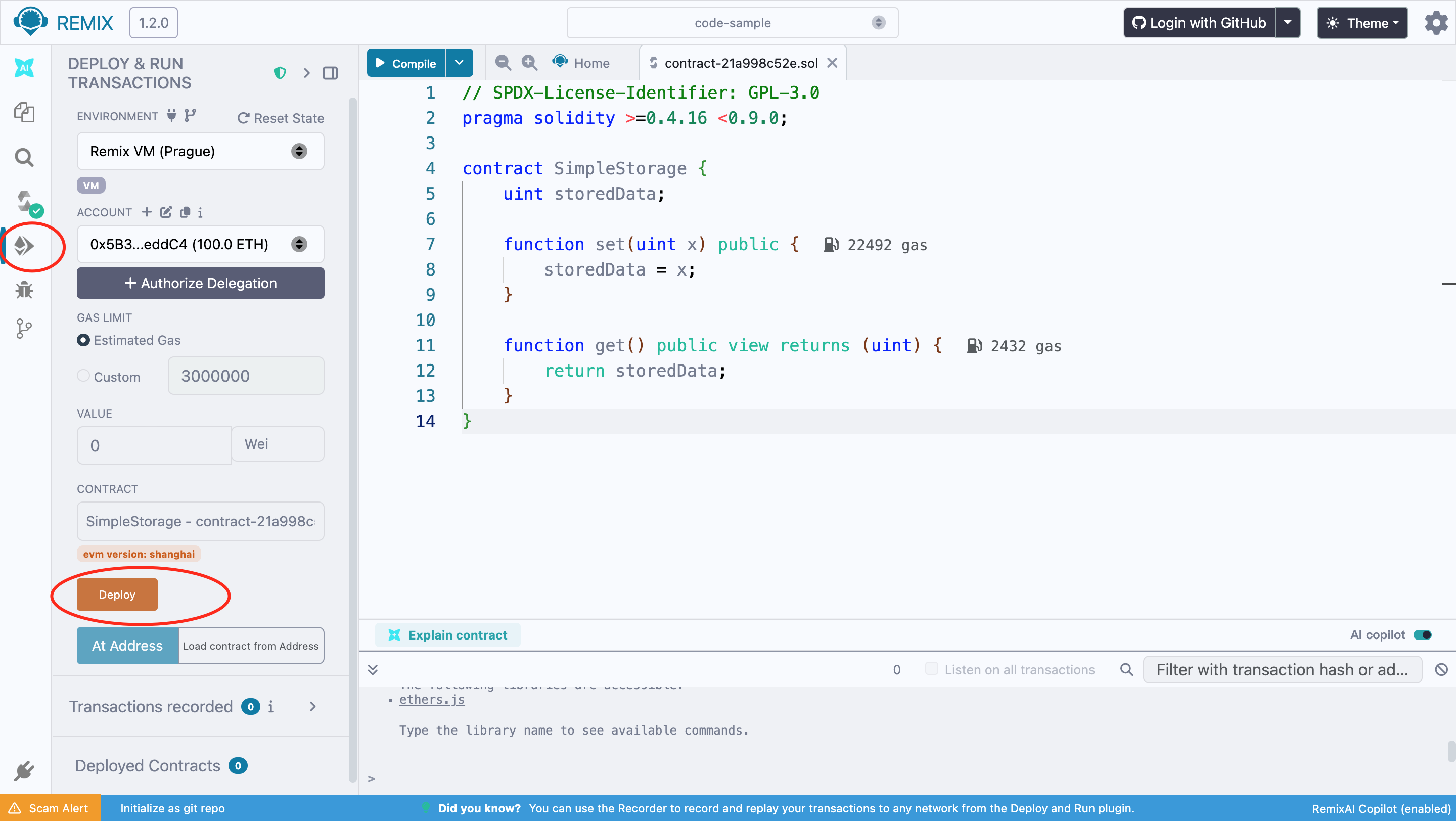Open the Remix VM environment dropdown

pyautogui.click(x=200, y=151)
